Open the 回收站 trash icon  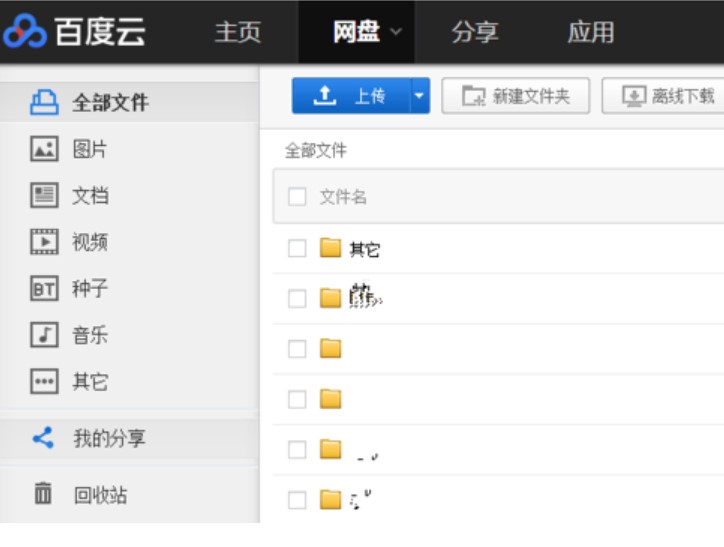click(43, 493)
